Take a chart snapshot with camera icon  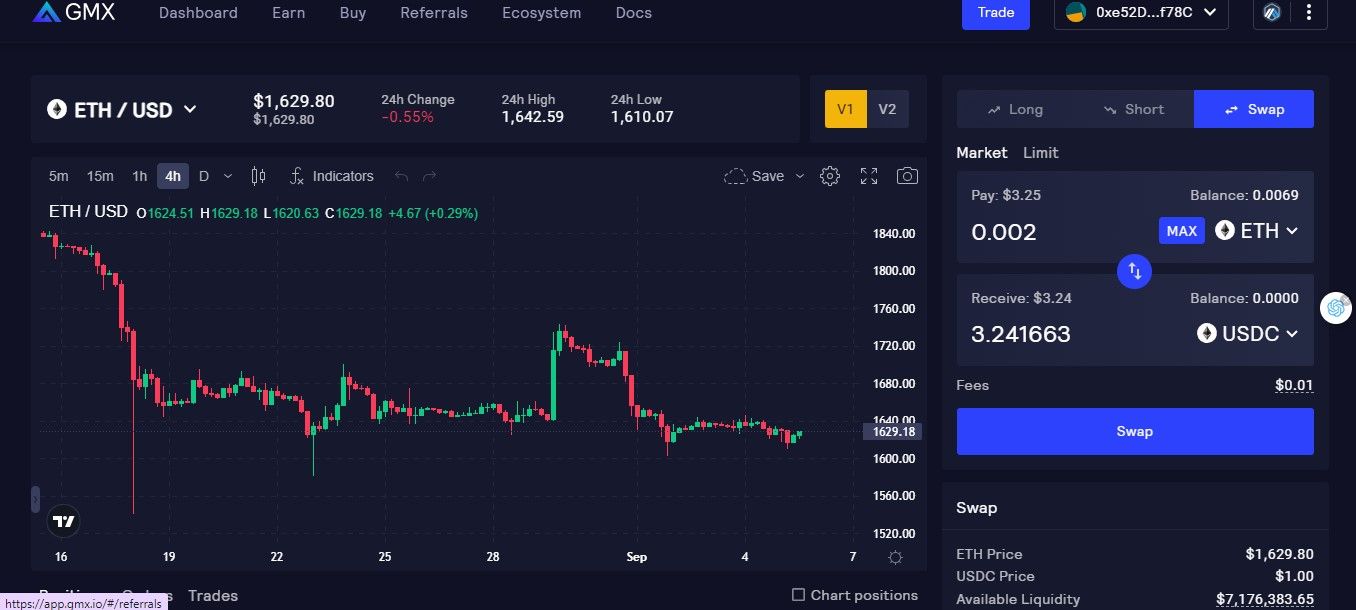click(907, 176)
